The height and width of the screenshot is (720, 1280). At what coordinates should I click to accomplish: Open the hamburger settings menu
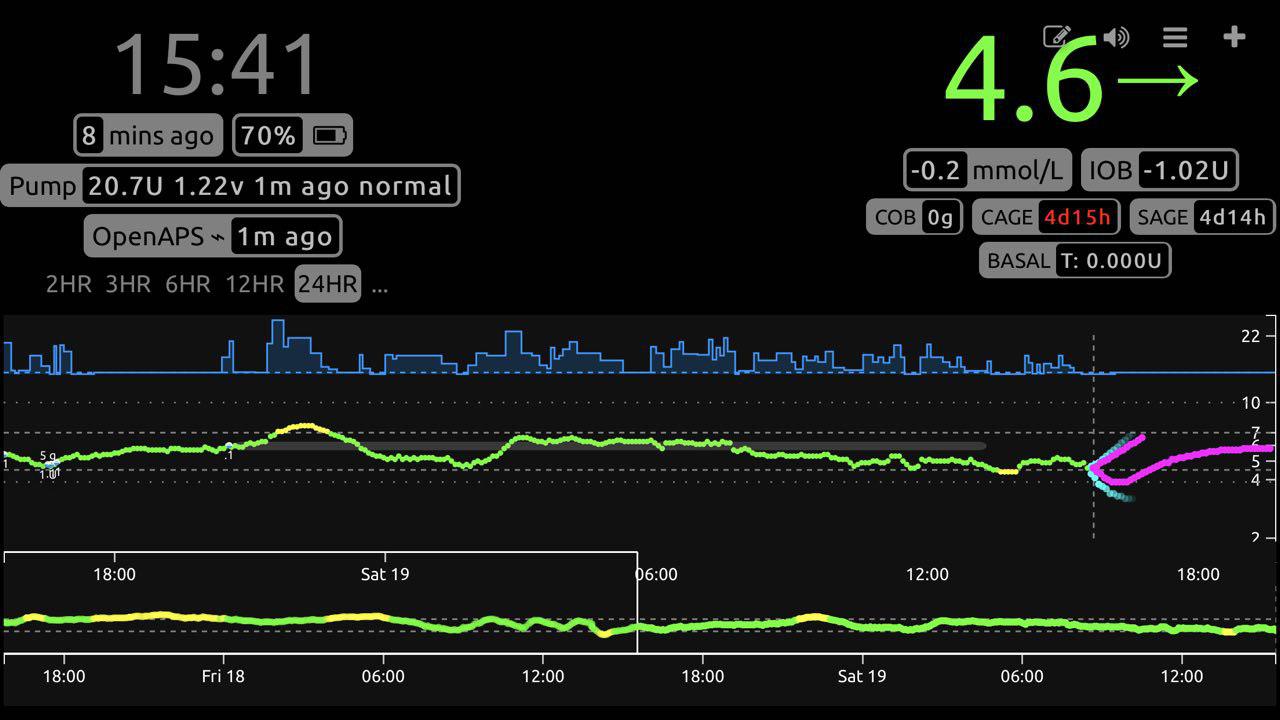1175,37
